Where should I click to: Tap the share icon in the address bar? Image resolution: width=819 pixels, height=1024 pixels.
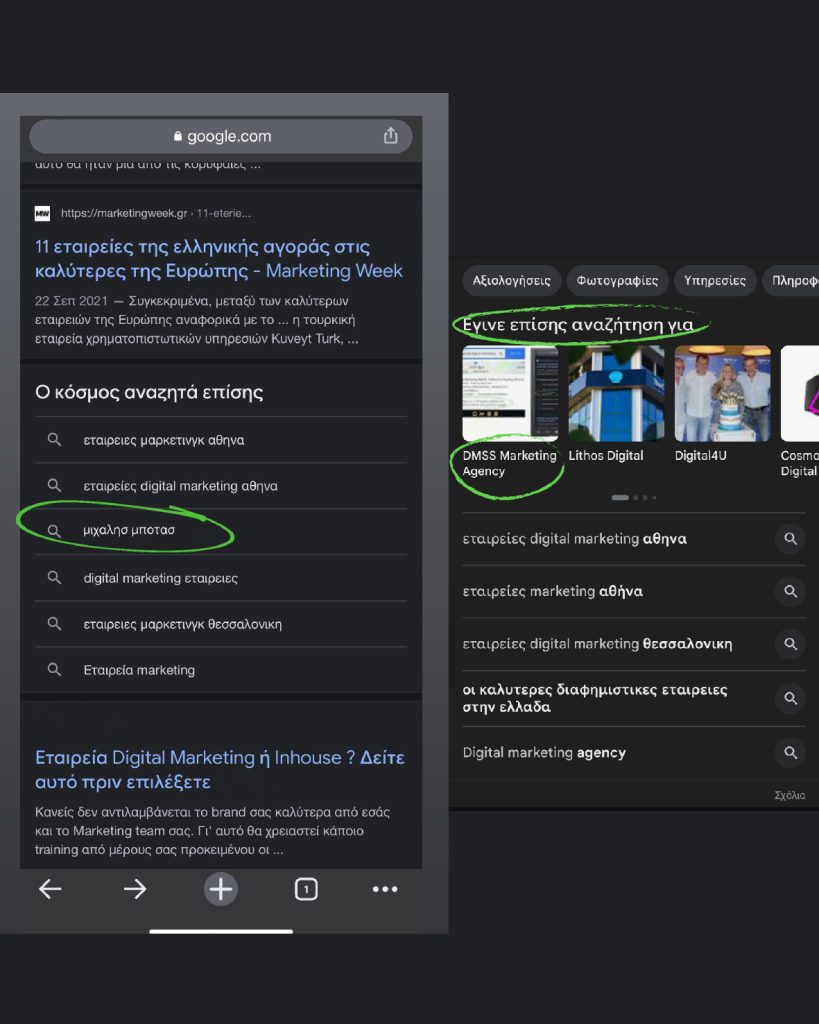391,136
